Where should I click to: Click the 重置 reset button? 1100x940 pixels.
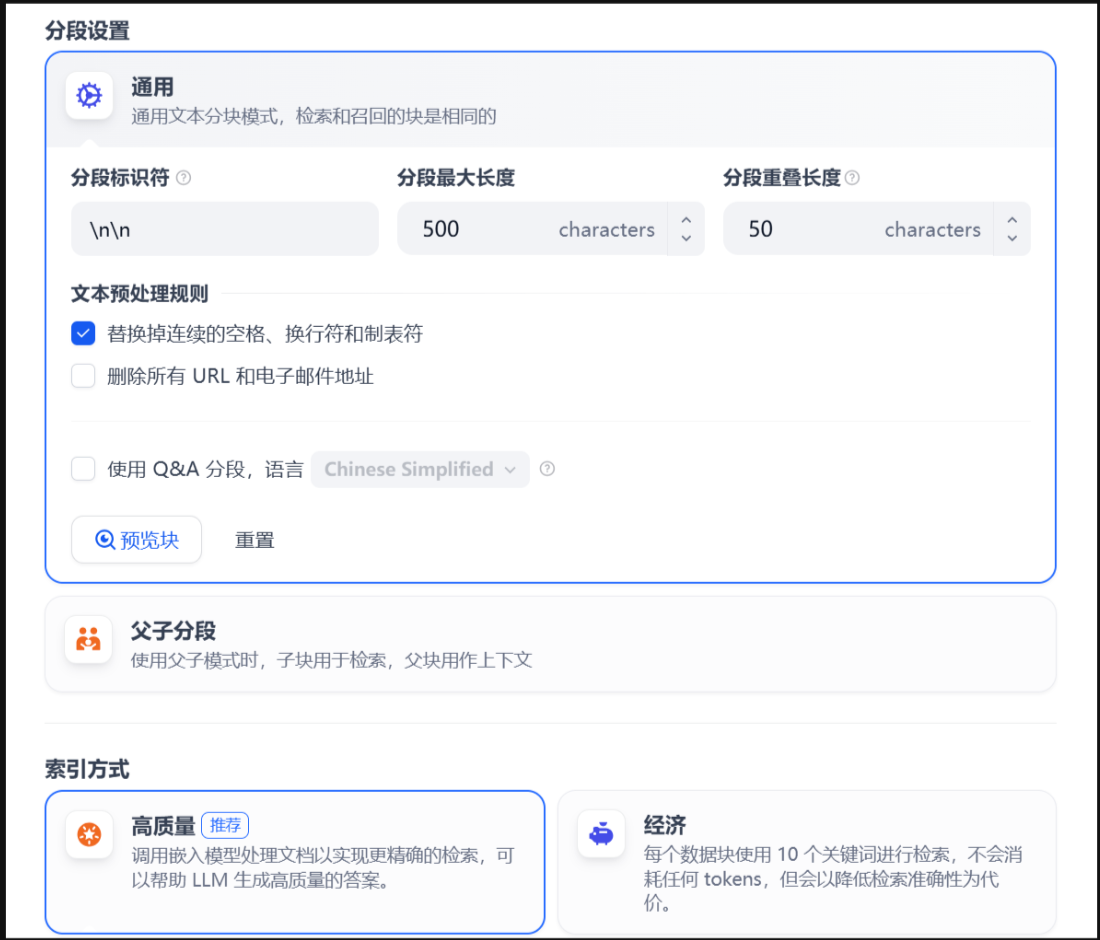pyautogui.click(x=255, y=540)
